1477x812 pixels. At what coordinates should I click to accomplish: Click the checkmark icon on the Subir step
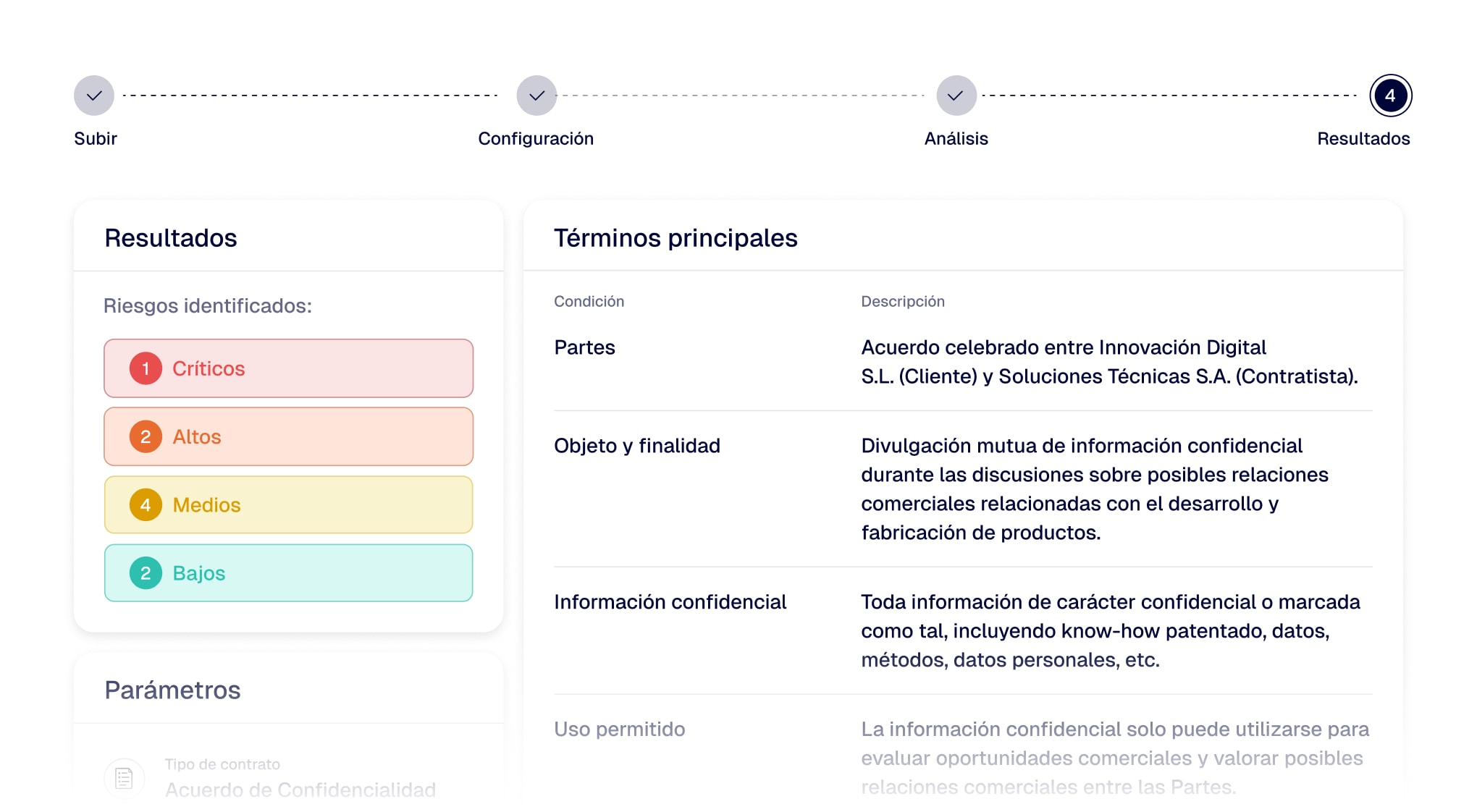tap(94, 94)
